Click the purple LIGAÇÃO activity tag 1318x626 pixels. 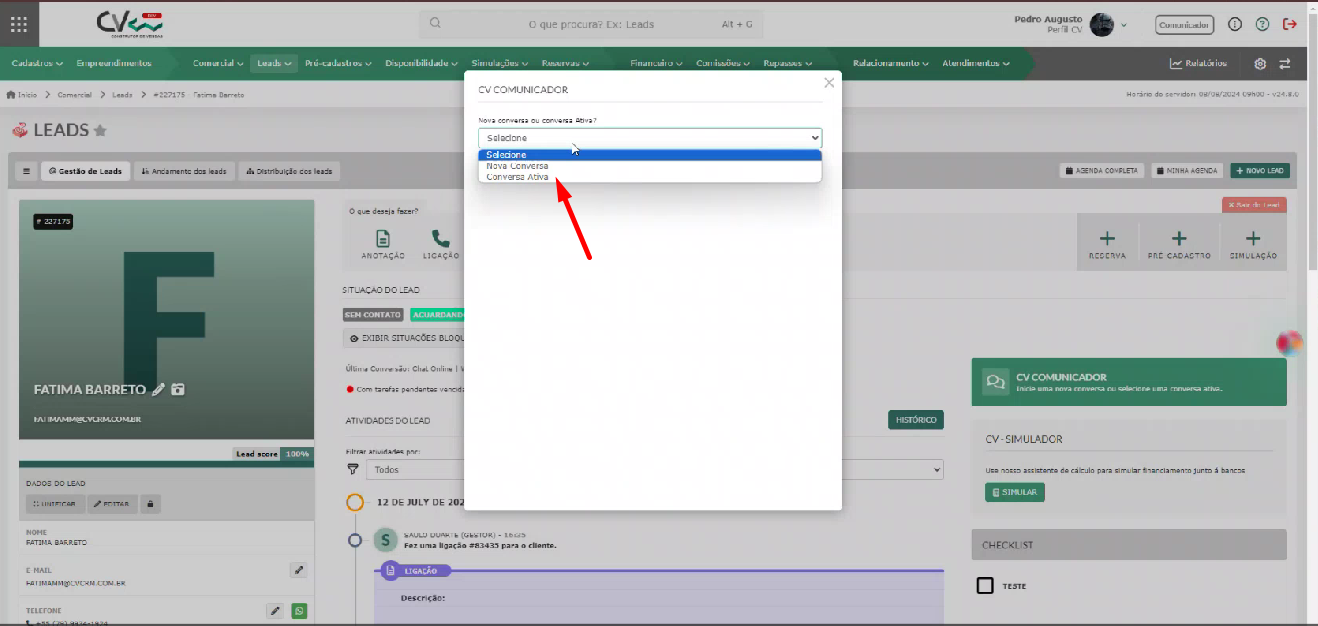click(415, 571)
